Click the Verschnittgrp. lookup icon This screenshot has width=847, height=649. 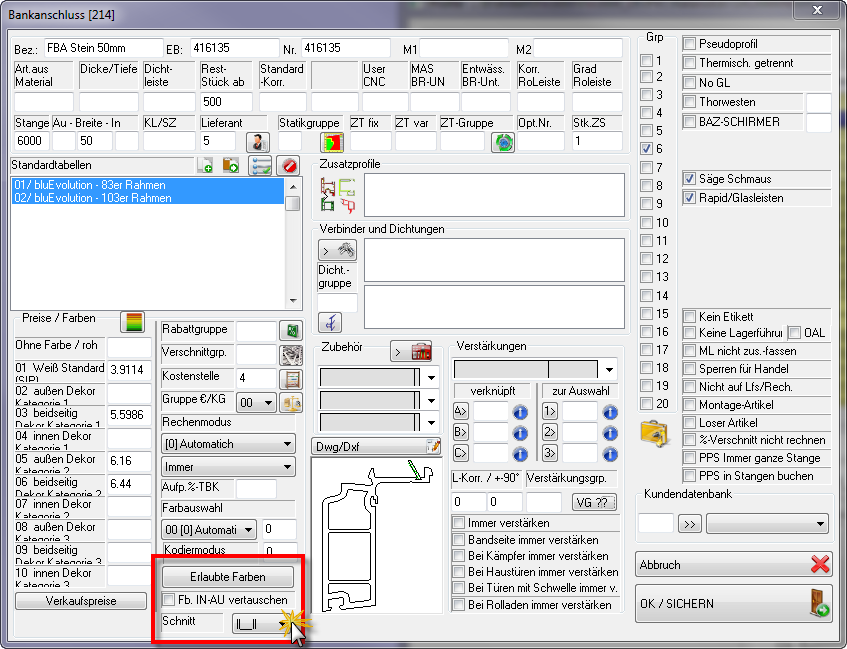point(291,354)
